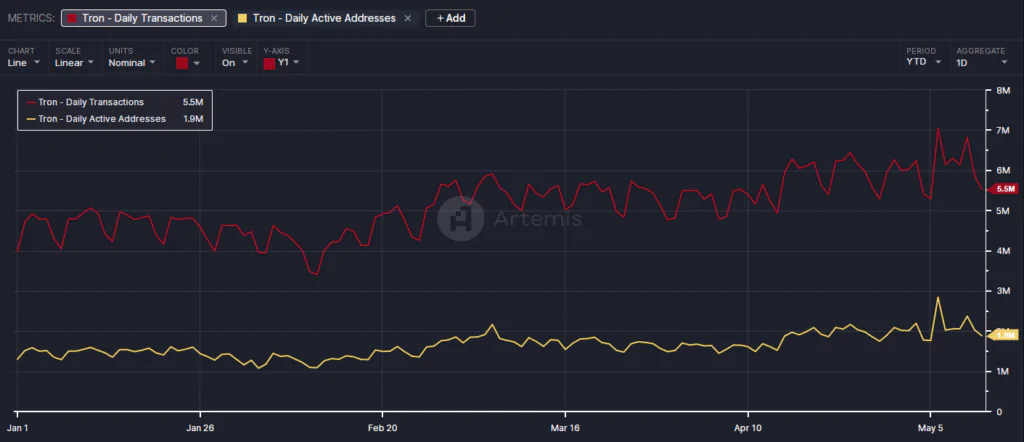This screenshot has width=1024, height=442.
Task: Select the Tron - Daily Active Addresses chip
Action: [325, 18]
